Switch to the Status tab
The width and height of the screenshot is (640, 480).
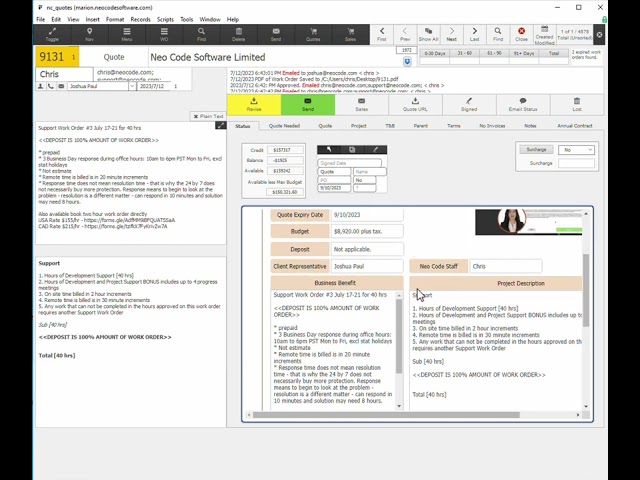(x=243, y=126)
